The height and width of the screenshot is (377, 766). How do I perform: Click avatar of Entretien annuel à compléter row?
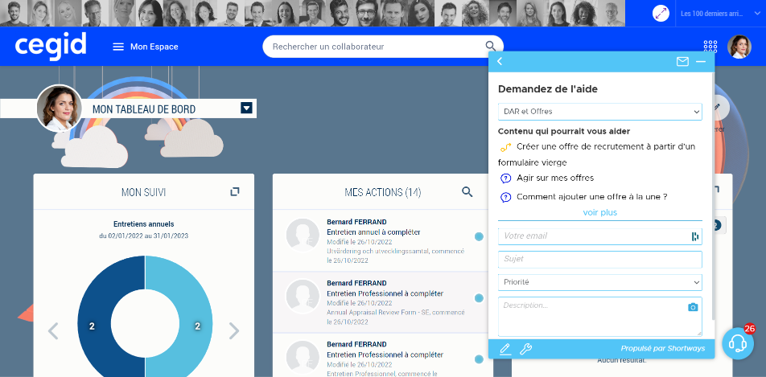[x=303, y=235]
